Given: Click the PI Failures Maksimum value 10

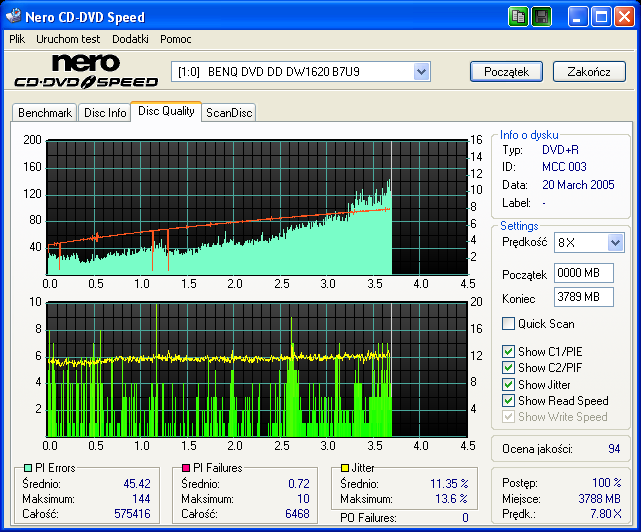Looking at the screenshot, I should [303, 499].
